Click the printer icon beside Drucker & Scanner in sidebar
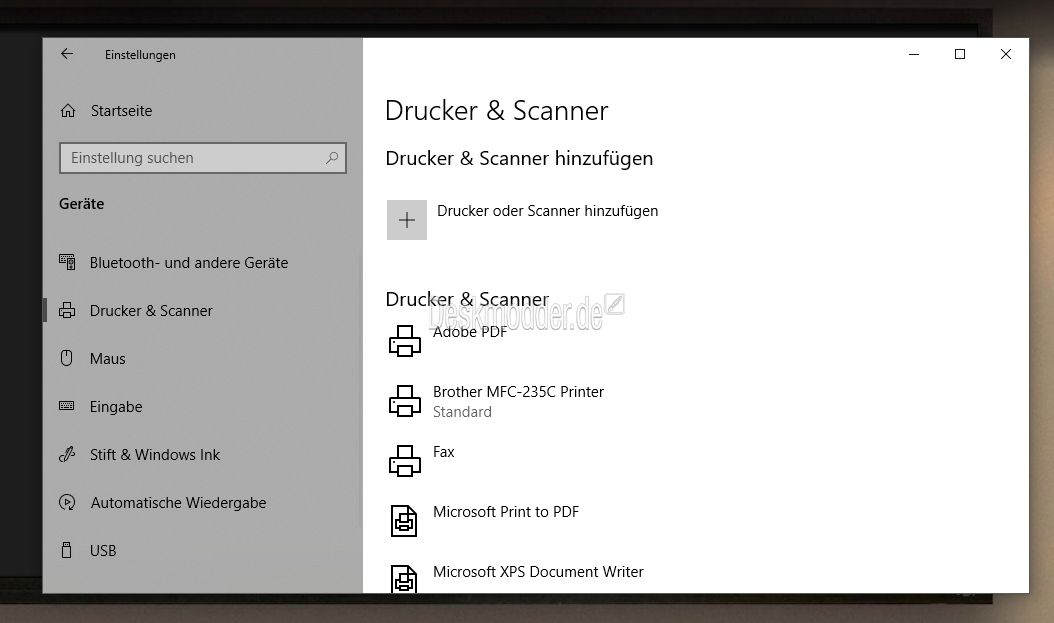The height and width of the screenshot is (623, 1054). coord(67,310)
